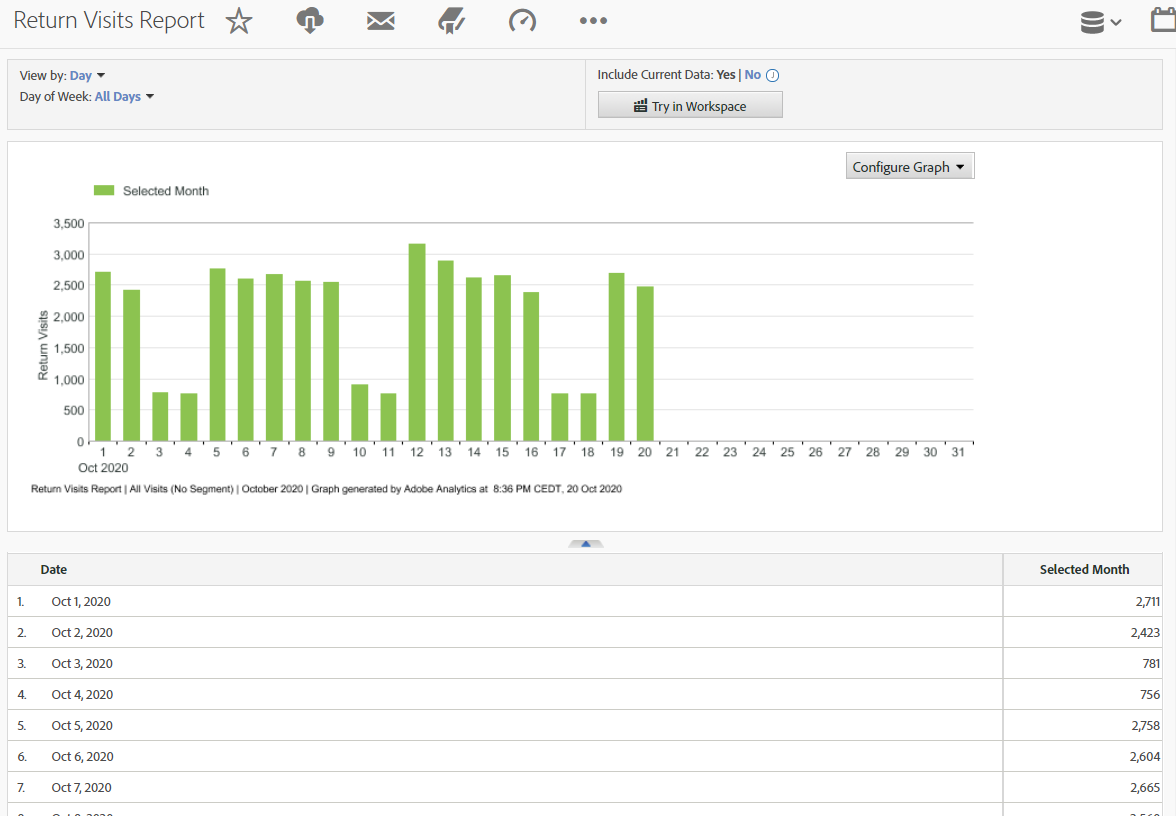Click the bar for October 13
This screenshot has width=1176, height=816.
tap(446, 351)
